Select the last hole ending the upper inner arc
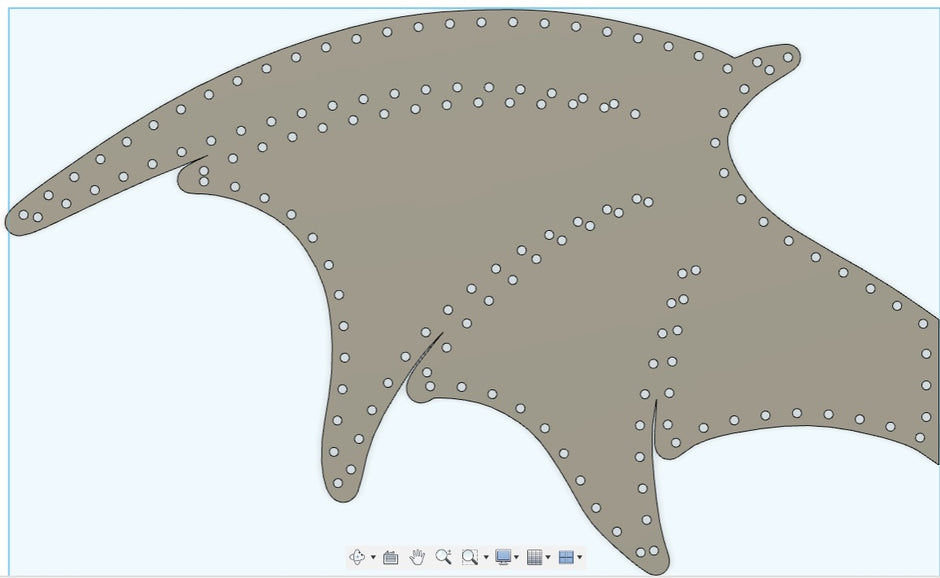 [x=635, y=114]
